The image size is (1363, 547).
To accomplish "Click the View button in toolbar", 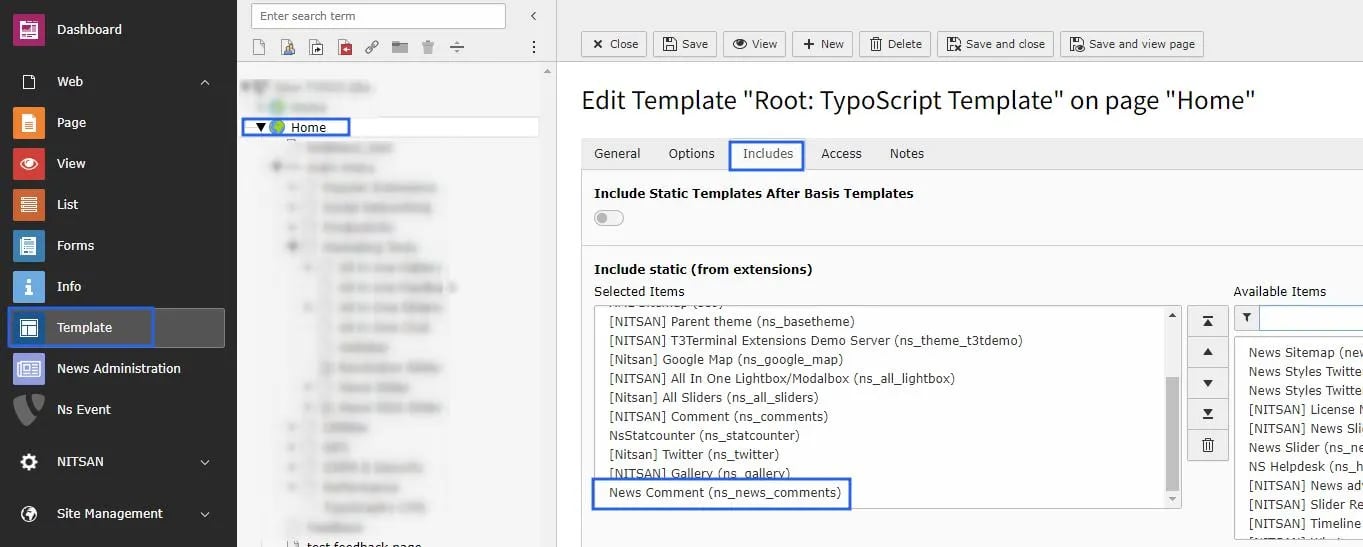I will click(x=755, y=44).
